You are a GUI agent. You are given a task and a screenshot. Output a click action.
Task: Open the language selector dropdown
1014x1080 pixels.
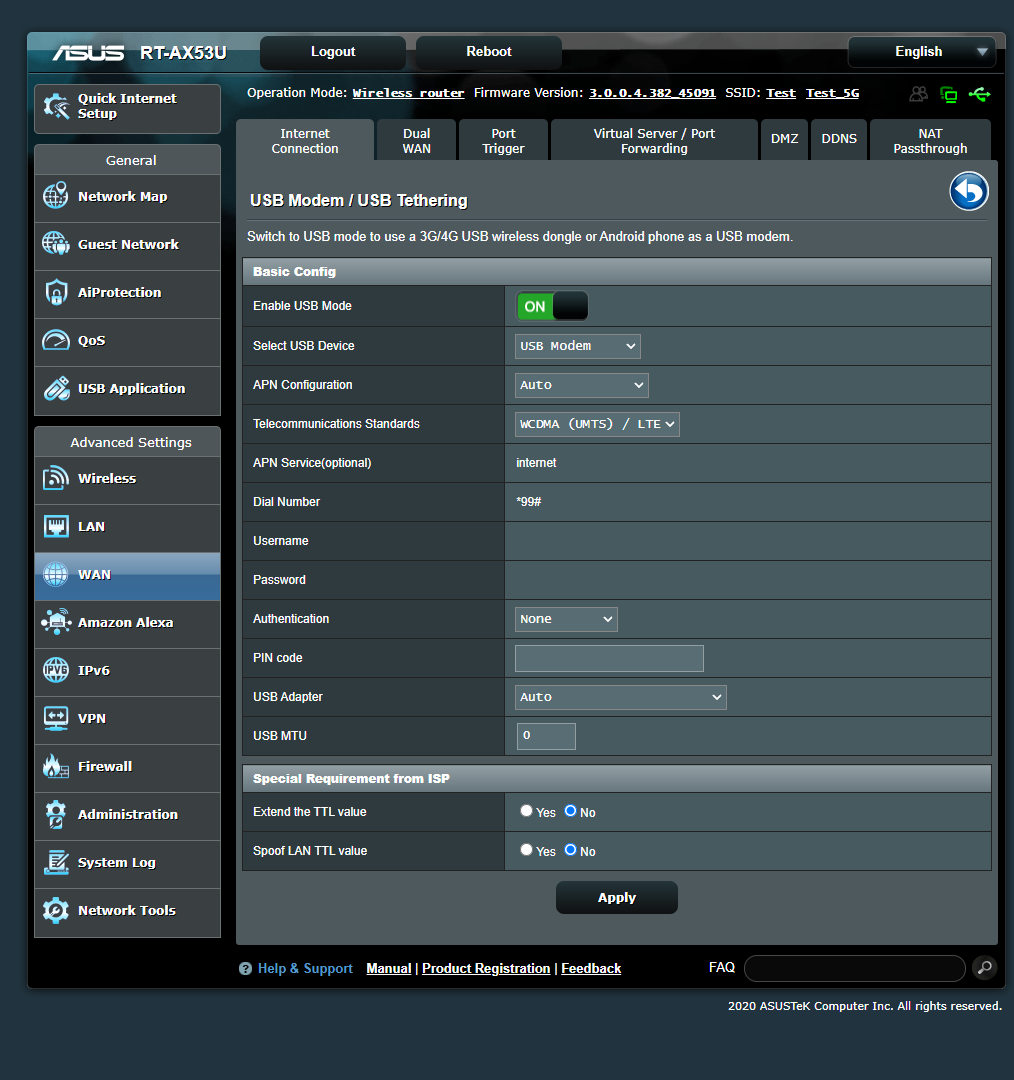[x=921, y=51]
